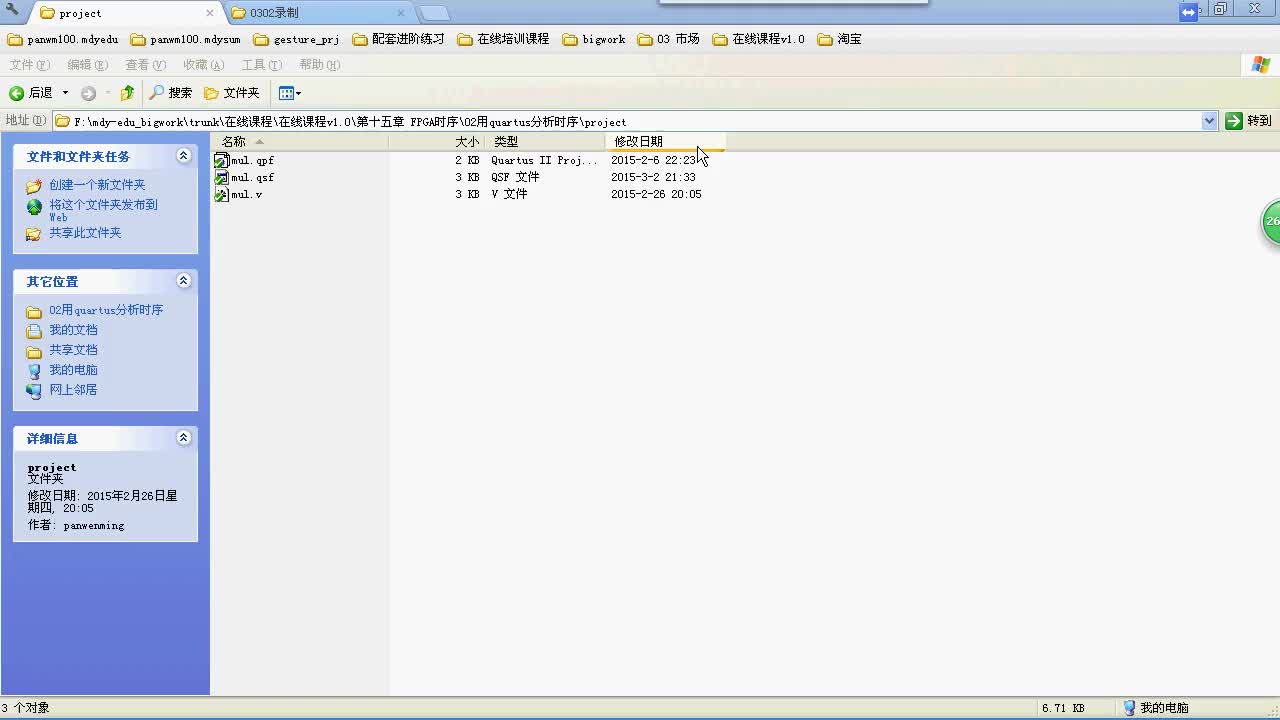Viewport: 1280px width, 720px height.
Task: Open the 收藏(A) menu
Action: [203, 65]
